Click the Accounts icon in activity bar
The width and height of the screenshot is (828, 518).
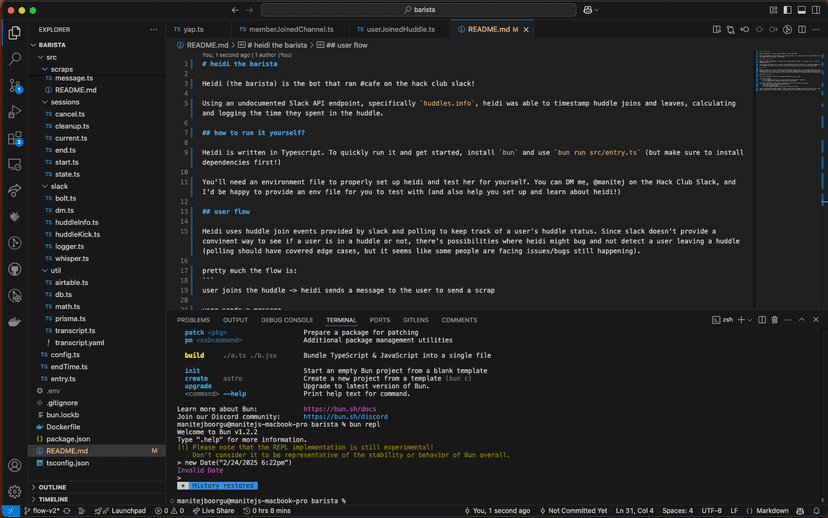pyautogui.click(x=14, y=465)
